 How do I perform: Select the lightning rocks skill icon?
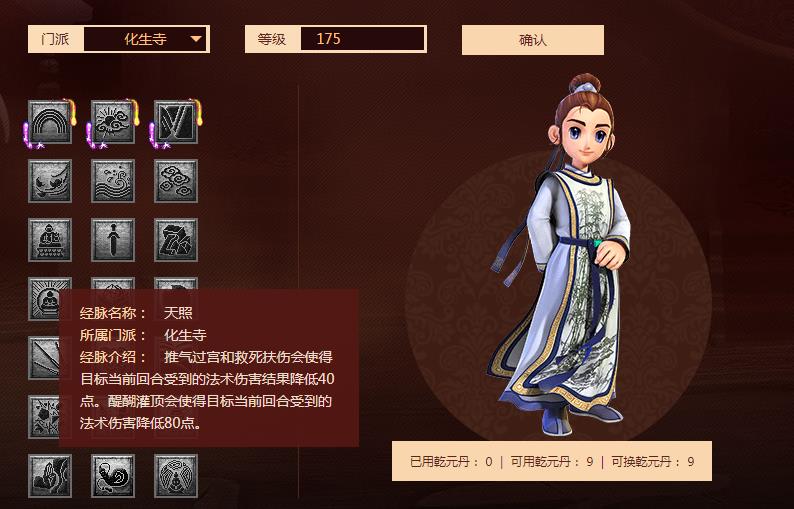176,240
